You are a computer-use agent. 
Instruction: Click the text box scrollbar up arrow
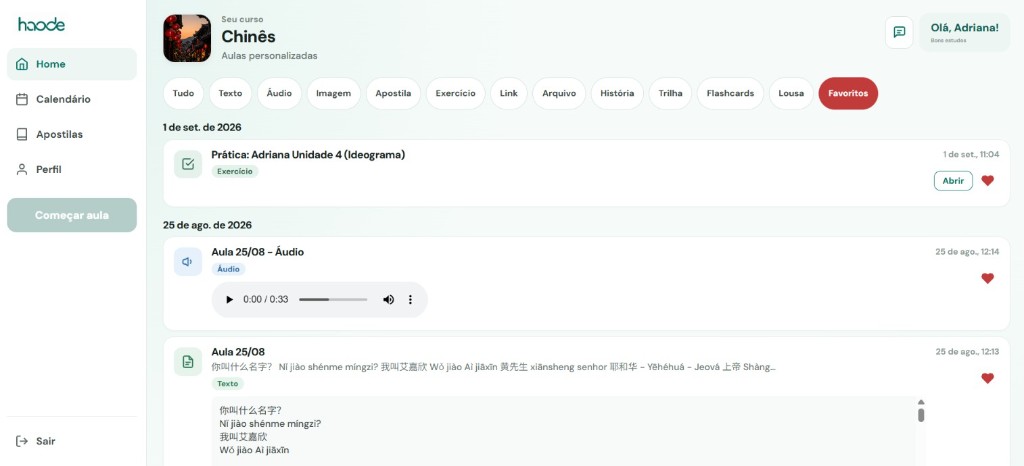[x=921, y=402]
